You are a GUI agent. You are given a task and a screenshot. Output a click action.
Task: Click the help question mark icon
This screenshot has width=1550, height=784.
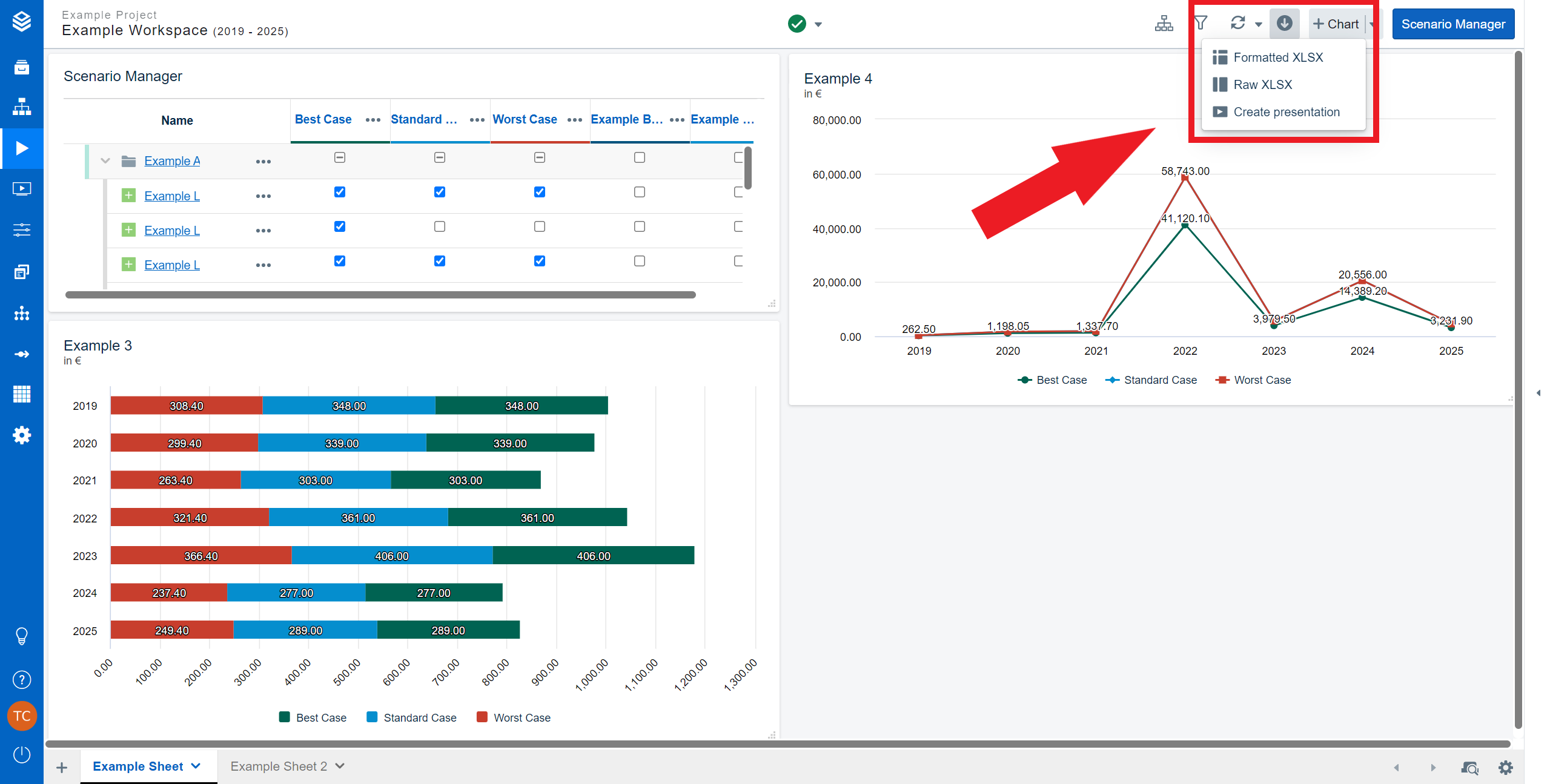[x=22, y=680]
